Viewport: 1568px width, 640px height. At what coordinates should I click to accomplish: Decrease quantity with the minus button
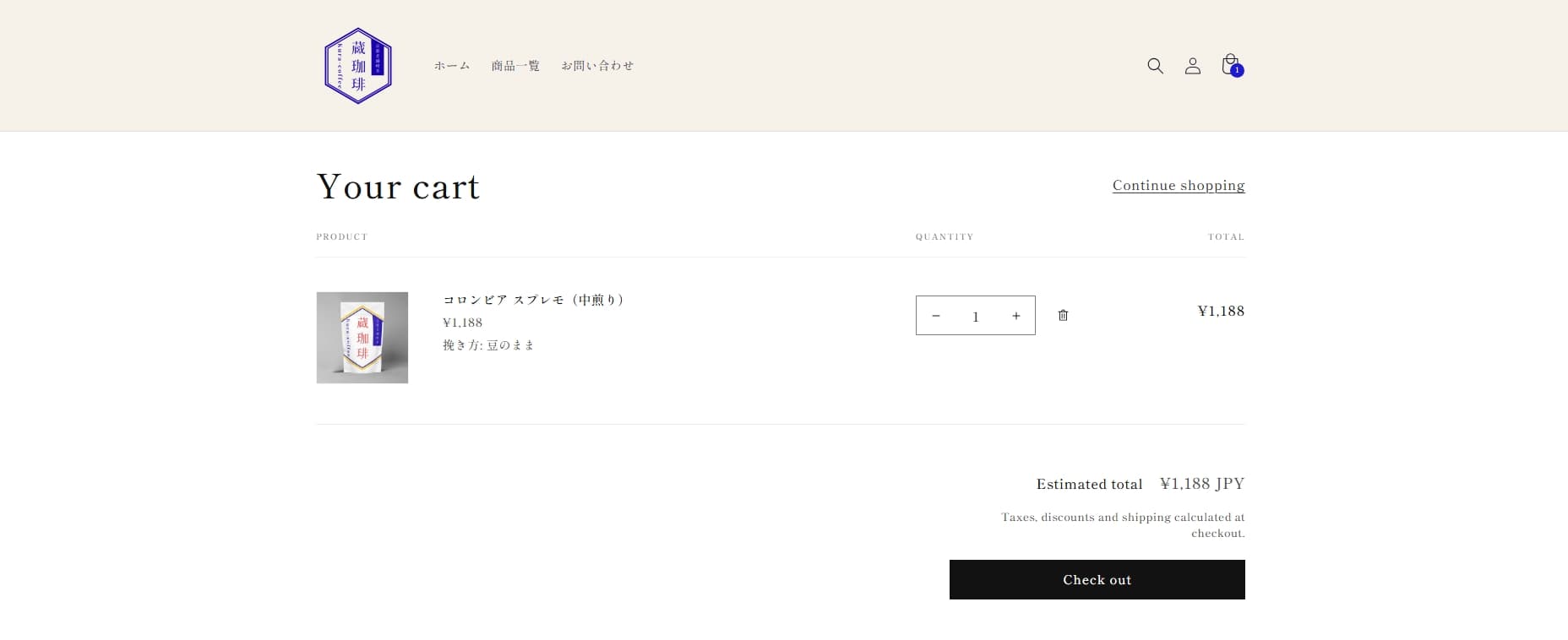coord(935,316)
